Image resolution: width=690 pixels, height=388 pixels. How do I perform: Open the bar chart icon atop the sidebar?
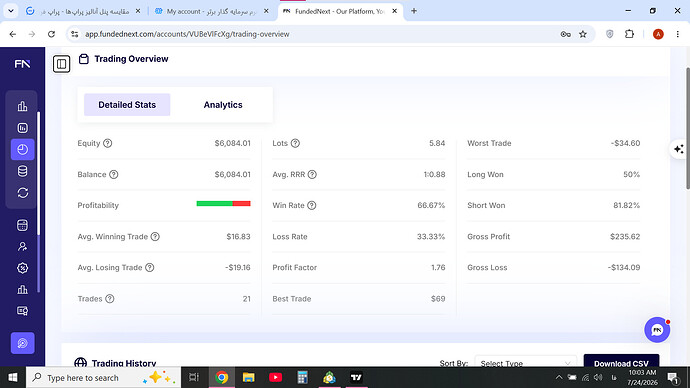(x=22, y=106)
